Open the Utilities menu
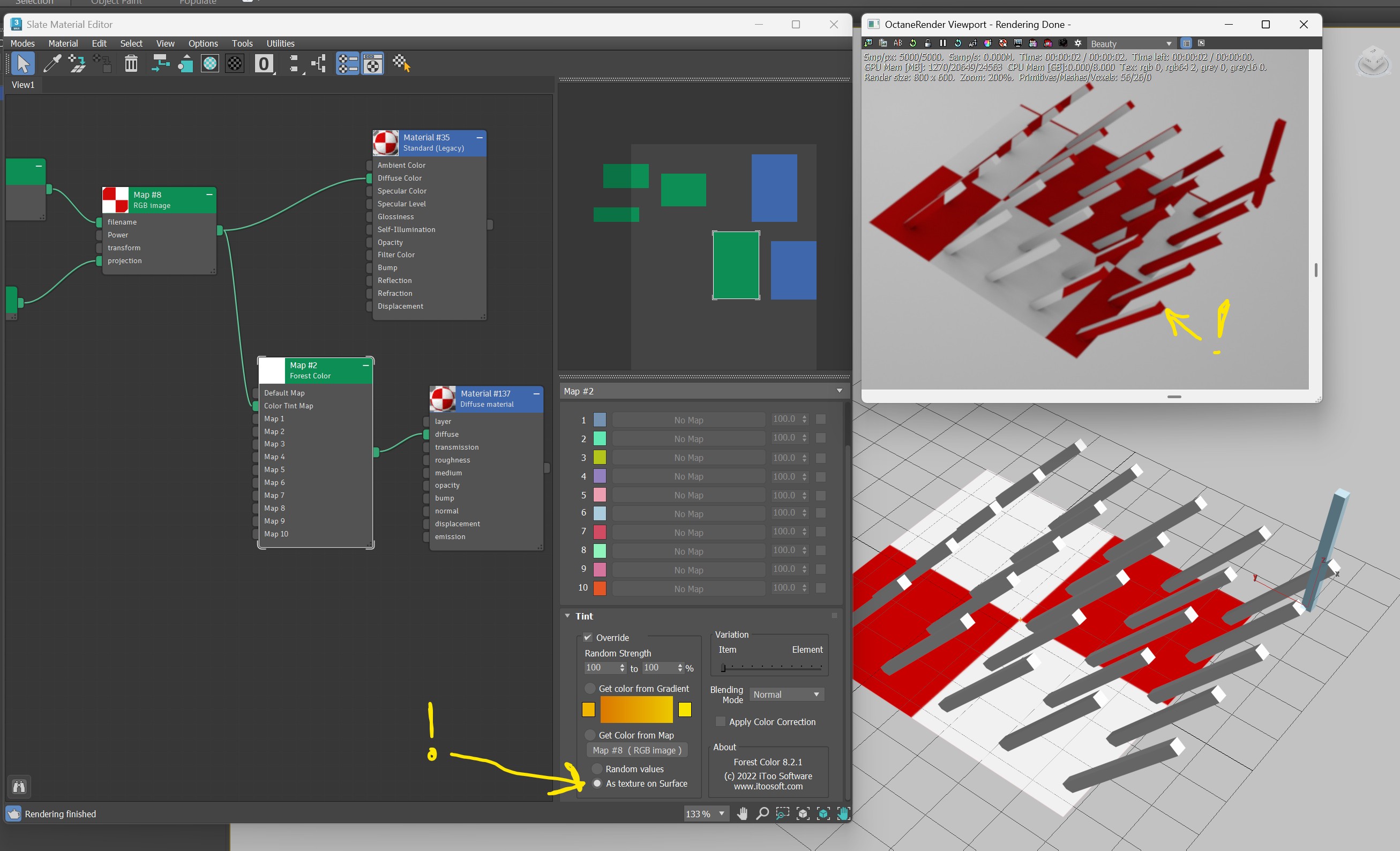Viewport: 1400px width, 851px height. pyautogui.click(x=280, y=43)
